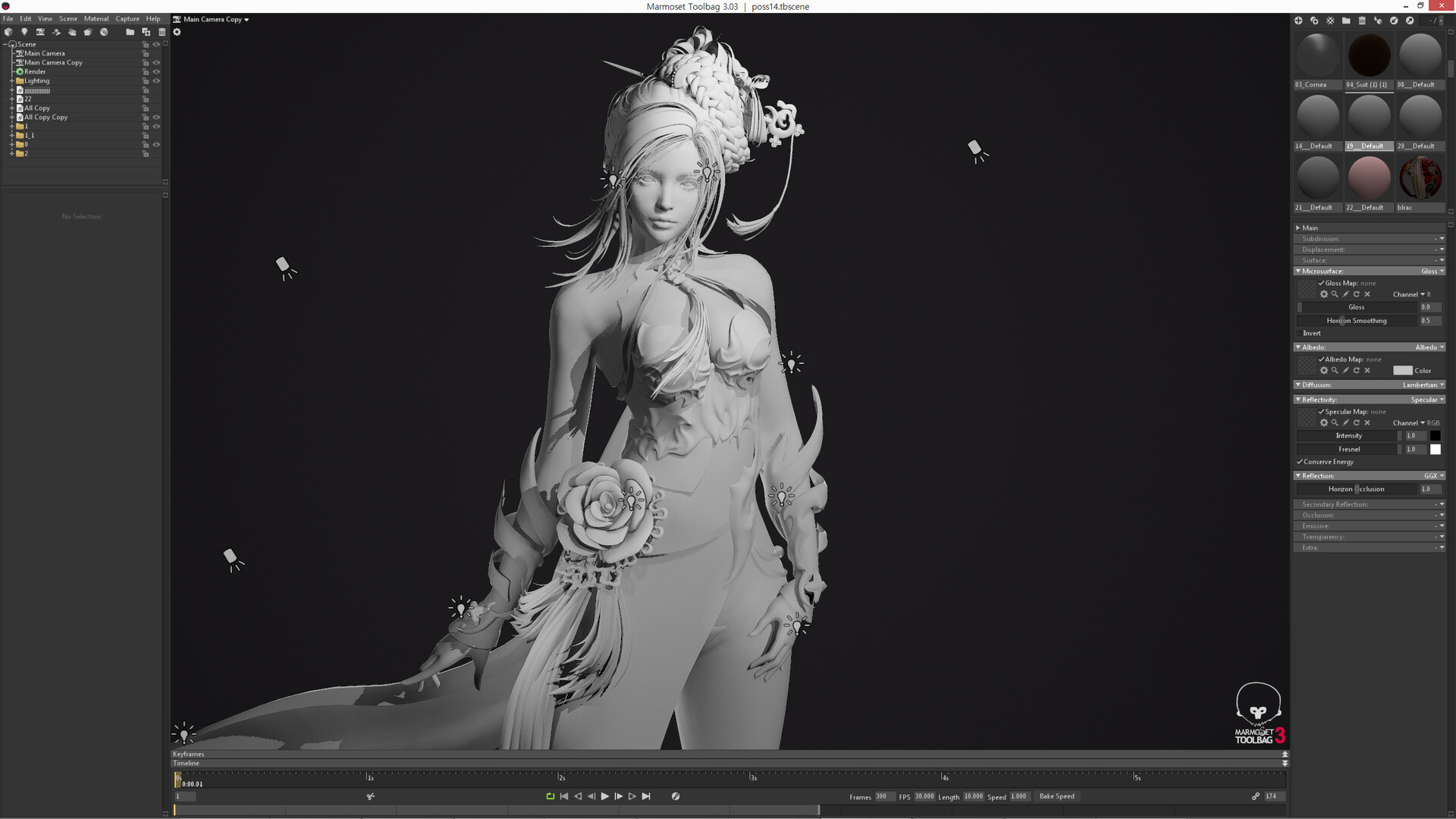Apply the material to the selected mesh
The height and width of the screenshot is (819, 1456).
point(1378,20)
